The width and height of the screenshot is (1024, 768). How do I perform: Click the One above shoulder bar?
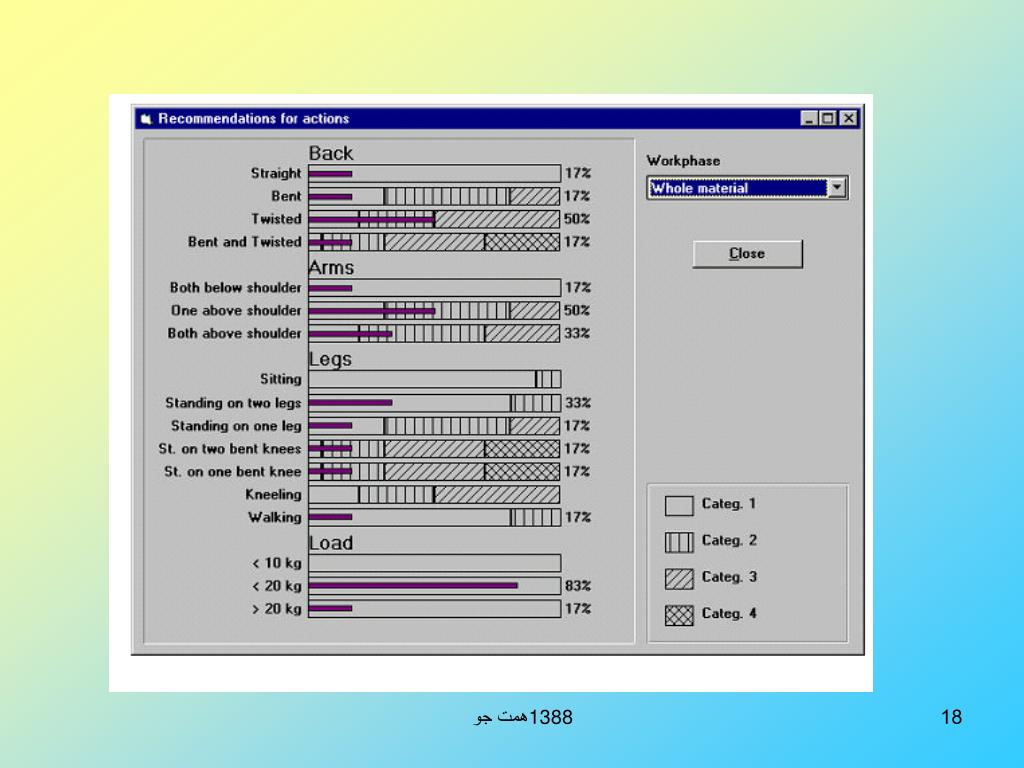coord(434,311)
